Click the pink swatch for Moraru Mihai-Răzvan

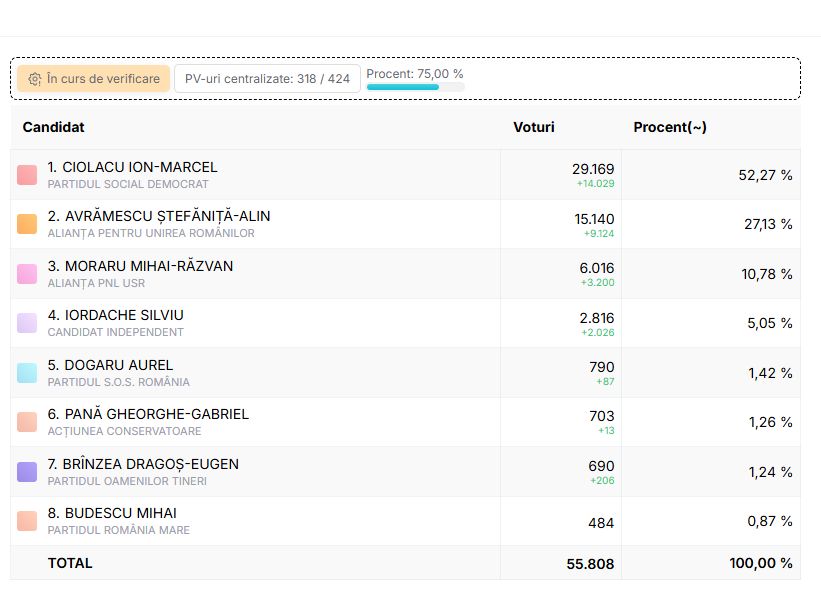pyautogui.click(x=27, y=274)
